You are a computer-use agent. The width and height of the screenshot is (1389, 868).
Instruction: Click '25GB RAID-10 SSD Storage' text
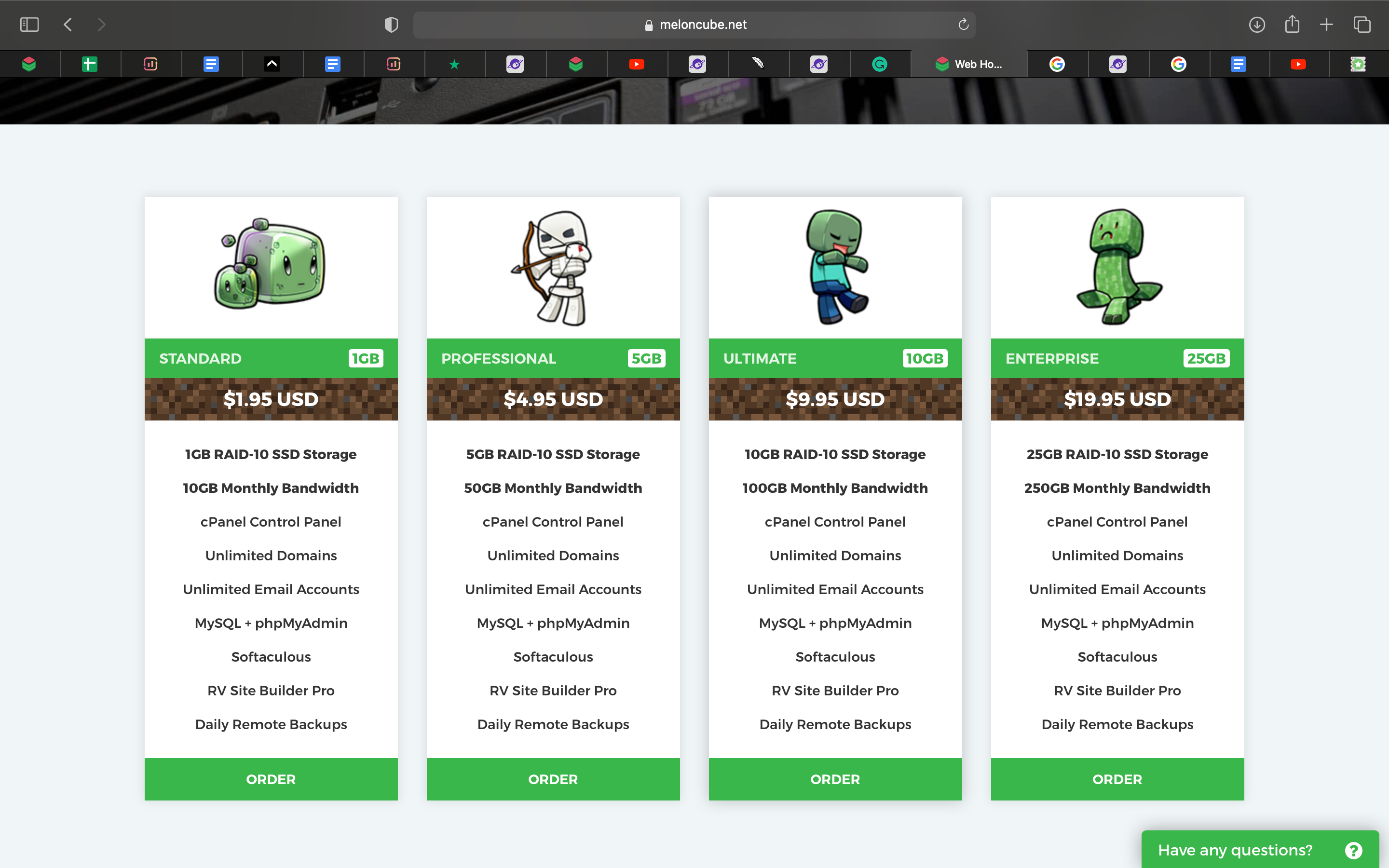[x=1117, y=454]
